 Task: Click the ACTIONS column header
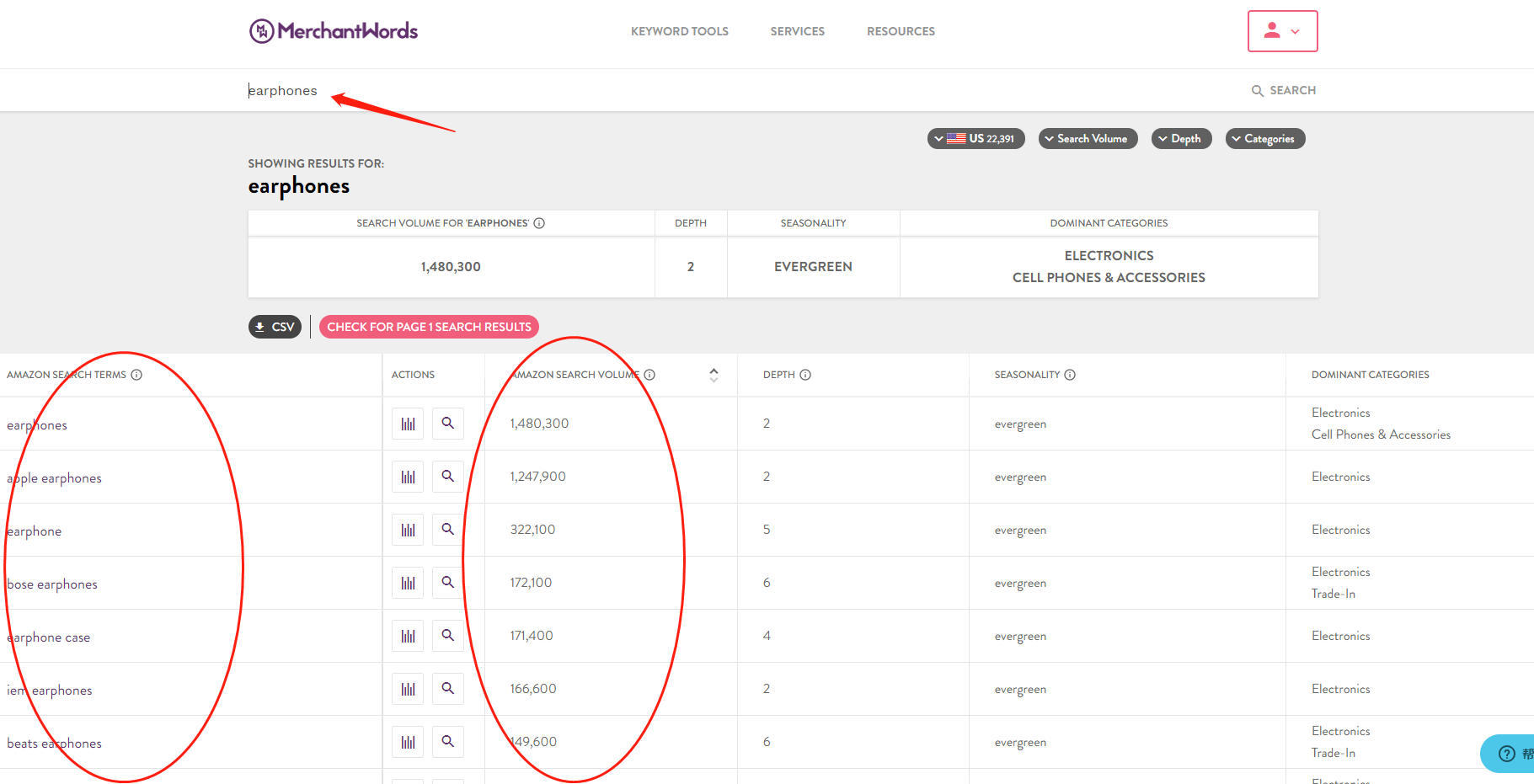click(x=413, y=375)
